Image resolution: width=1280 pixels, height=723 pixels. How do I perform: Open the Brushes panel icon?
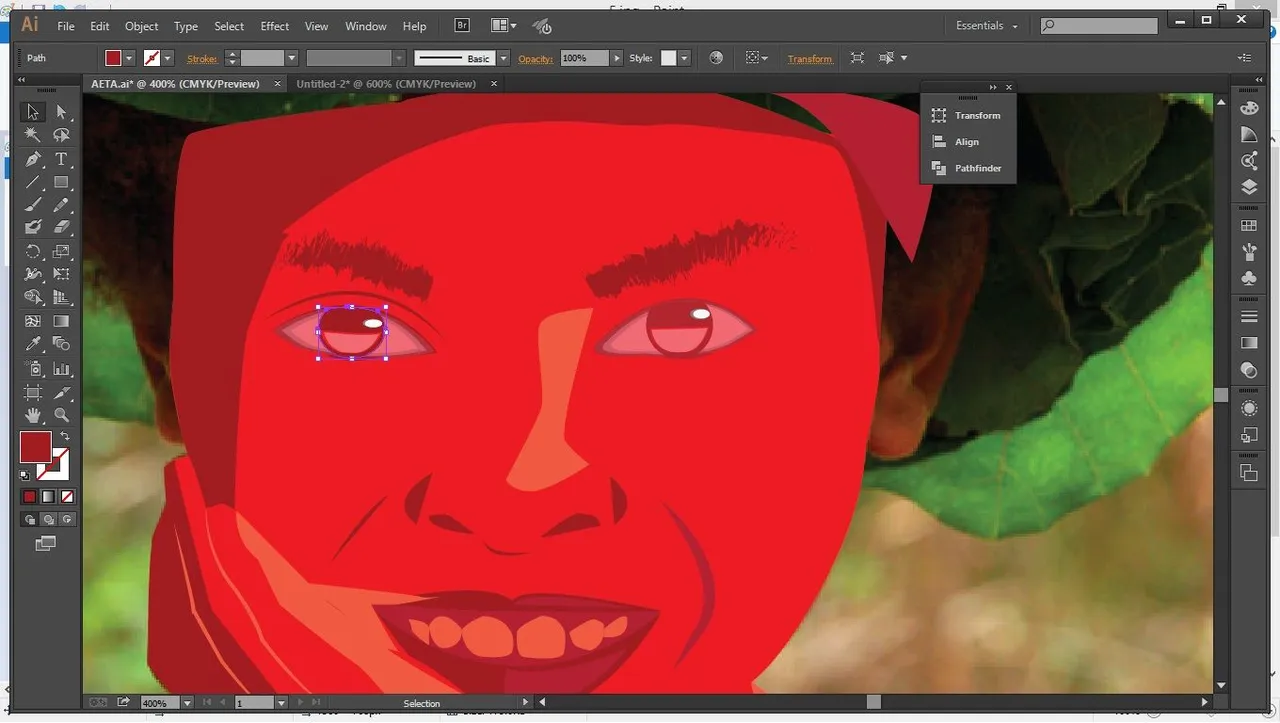coord(1249,252)
